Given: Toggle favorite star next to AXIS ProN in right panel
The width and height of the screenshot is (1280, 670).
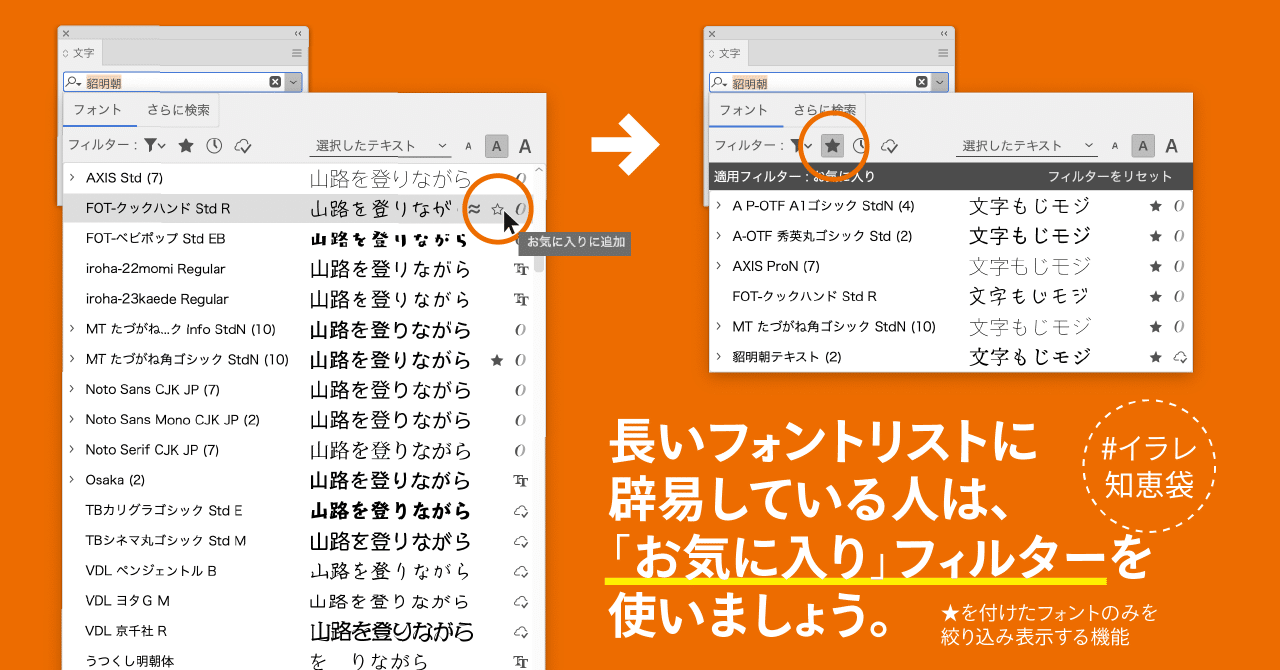Looking at the screenshot, I should (1155, 266).
